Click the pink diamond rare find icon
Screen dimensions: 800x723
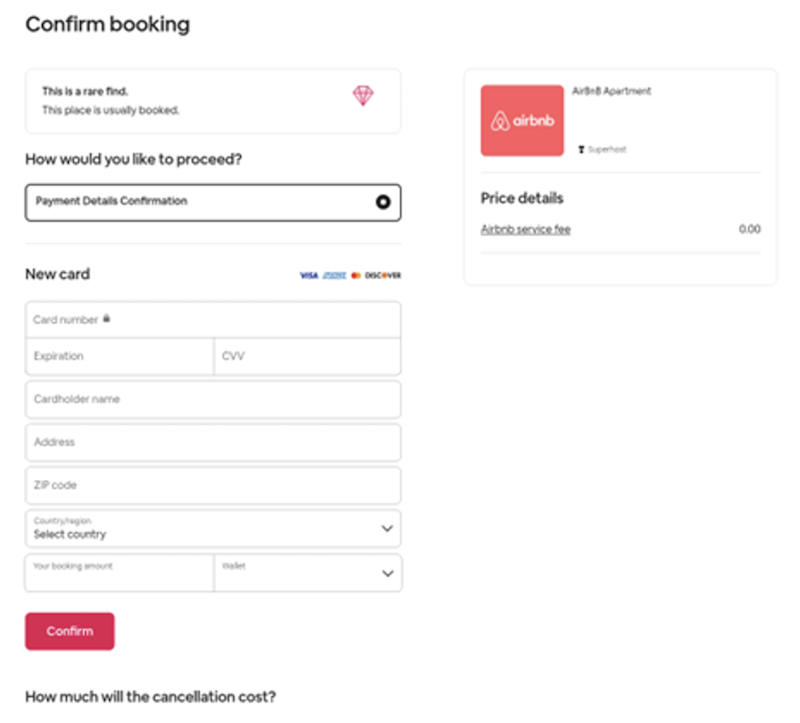[362, 96]
